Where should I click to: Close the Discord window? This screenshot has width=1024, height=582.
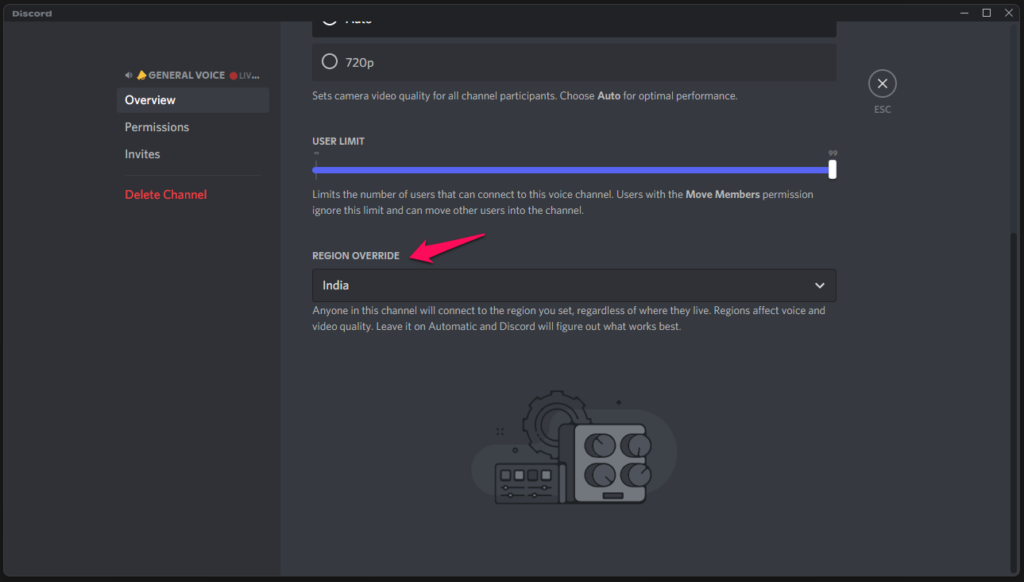(x=1008, y=13)
